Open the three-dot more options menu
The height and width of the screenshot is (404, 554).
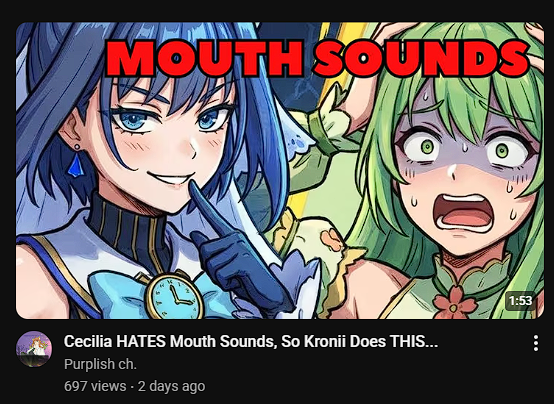[x=536, y=343]
